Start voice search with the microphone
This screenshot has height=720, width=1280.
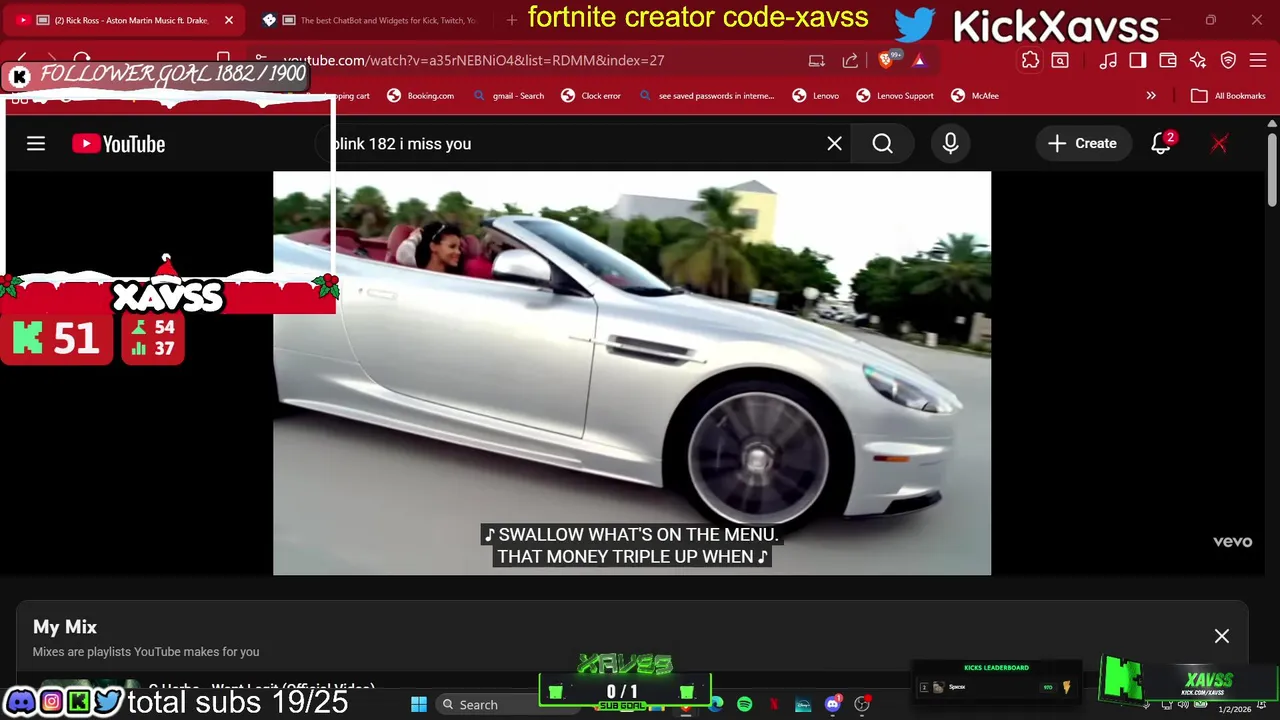click(x=950, y=144)
